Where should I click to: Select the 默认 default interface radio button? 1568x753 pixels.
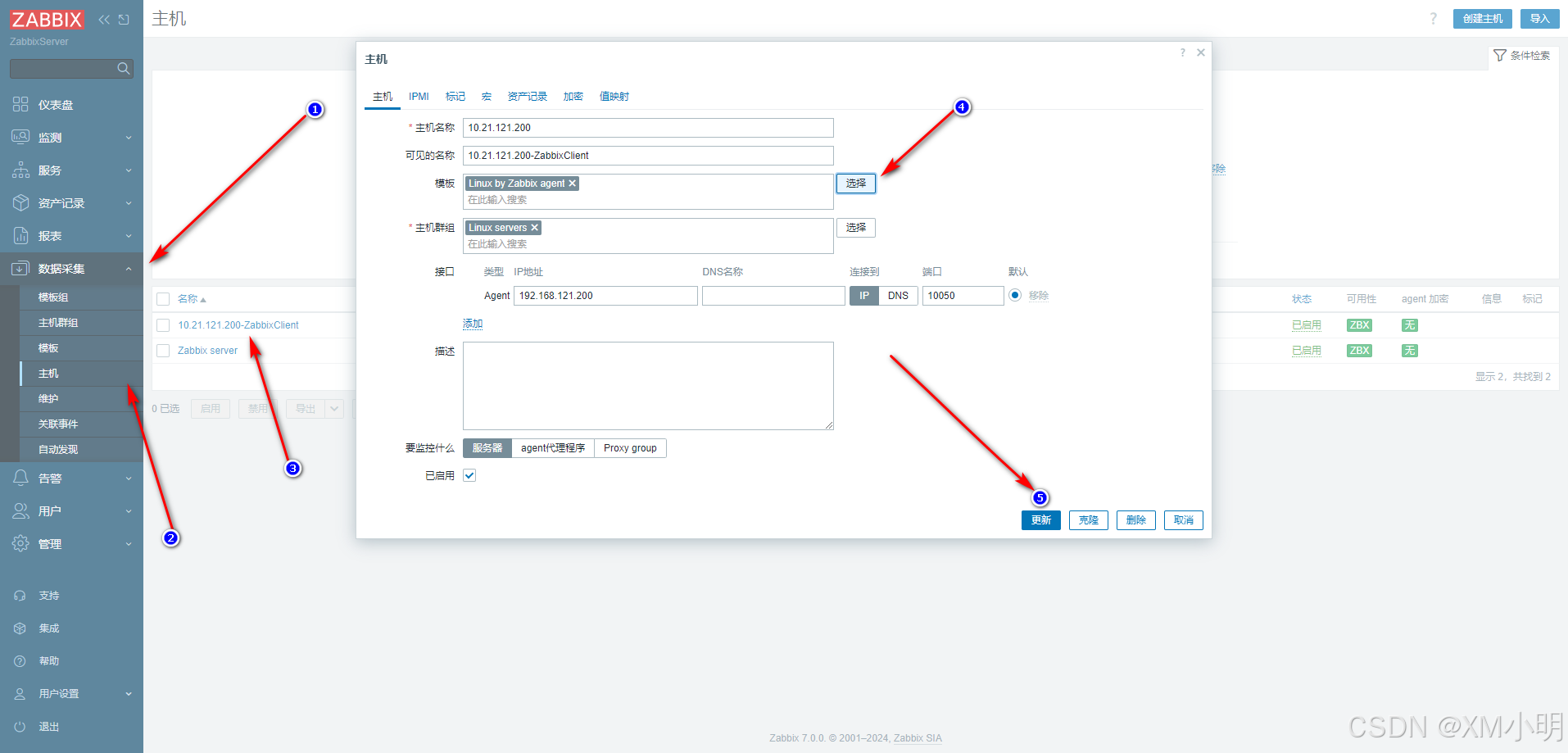[1015, 295]
